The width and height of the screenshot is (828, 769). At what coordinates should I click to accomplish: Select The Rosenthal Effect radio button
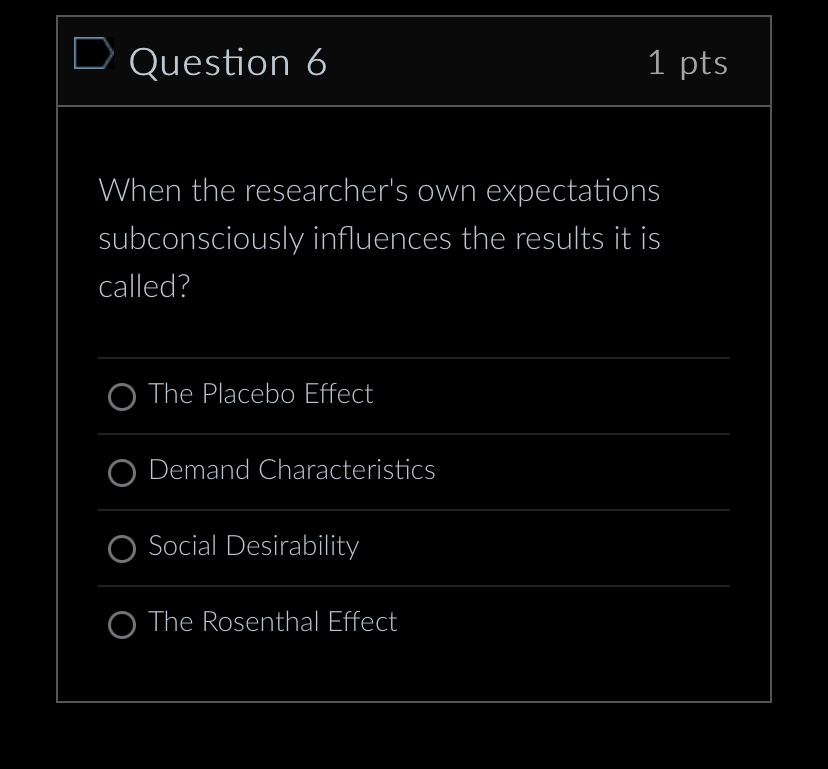click(121, 625)
